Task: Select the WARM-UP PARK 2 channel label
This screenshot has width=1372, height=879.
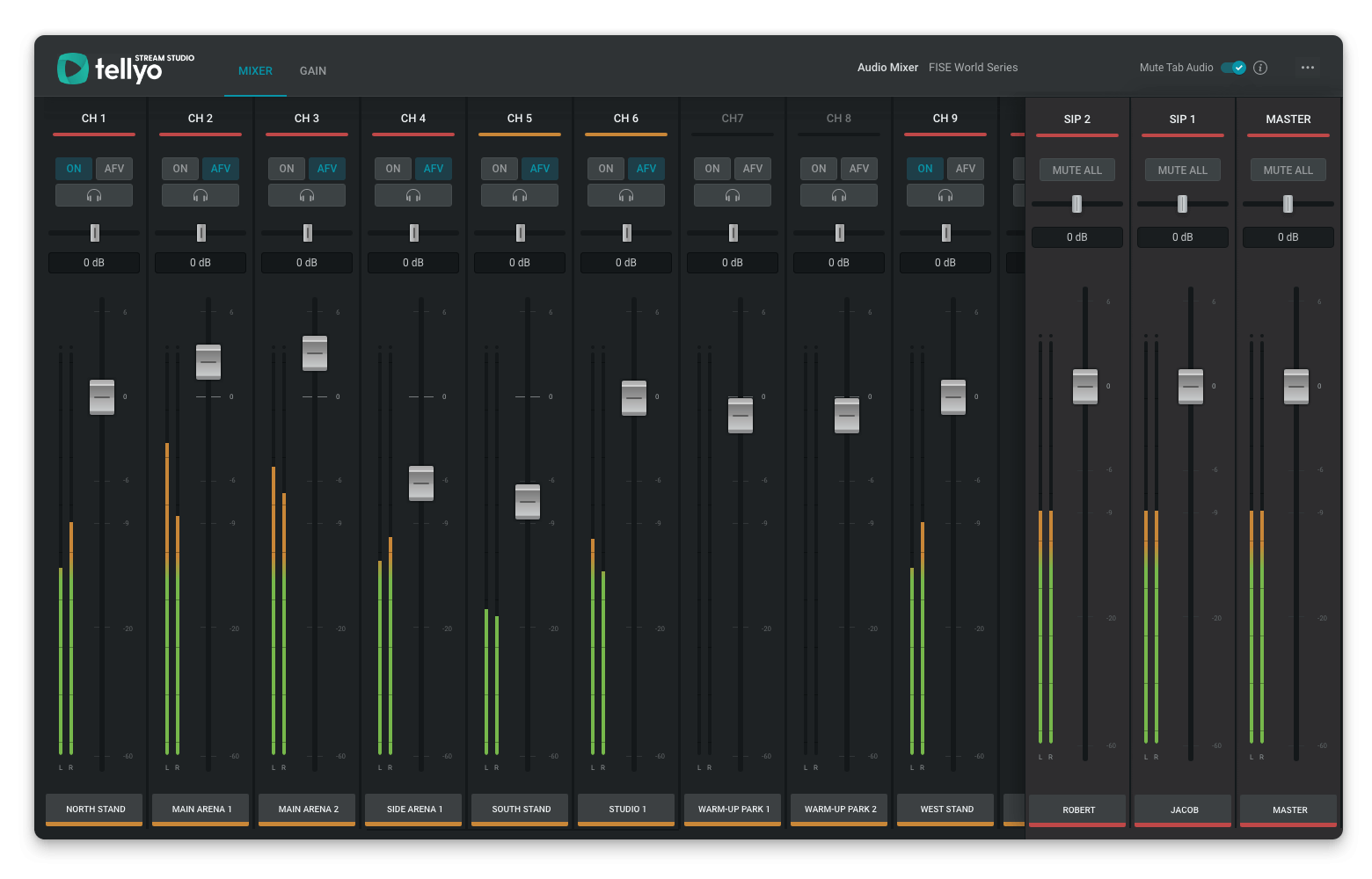Action: point(840,810)
